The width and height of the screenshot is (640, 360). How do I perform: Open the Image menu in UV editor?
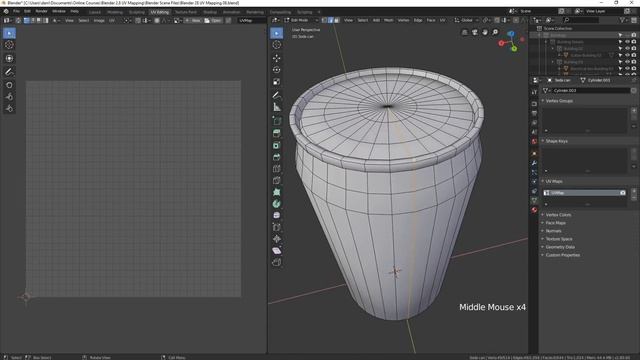pos(99,20)
